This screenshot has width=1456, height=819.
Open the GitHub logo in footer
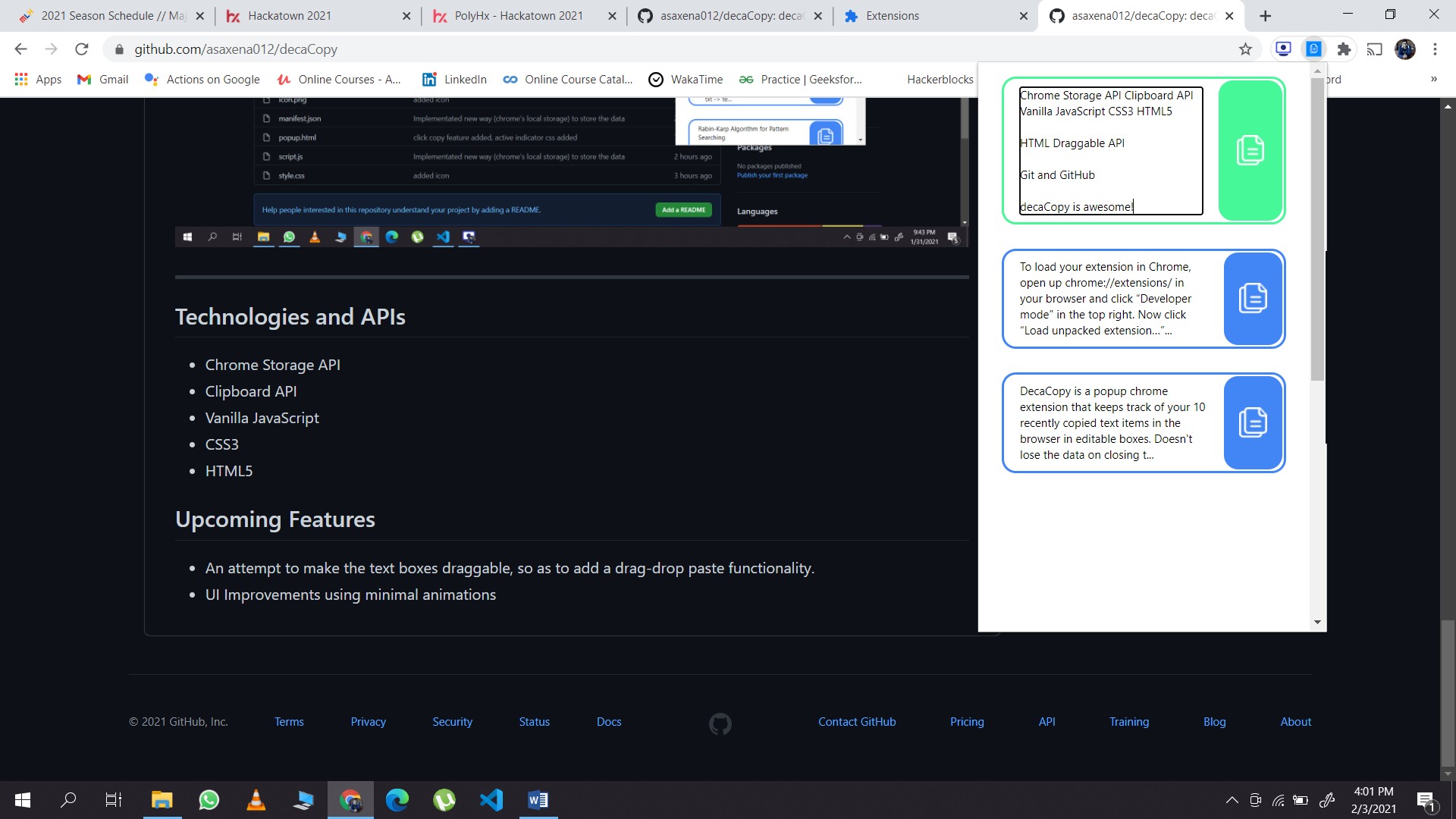(720, 723)
